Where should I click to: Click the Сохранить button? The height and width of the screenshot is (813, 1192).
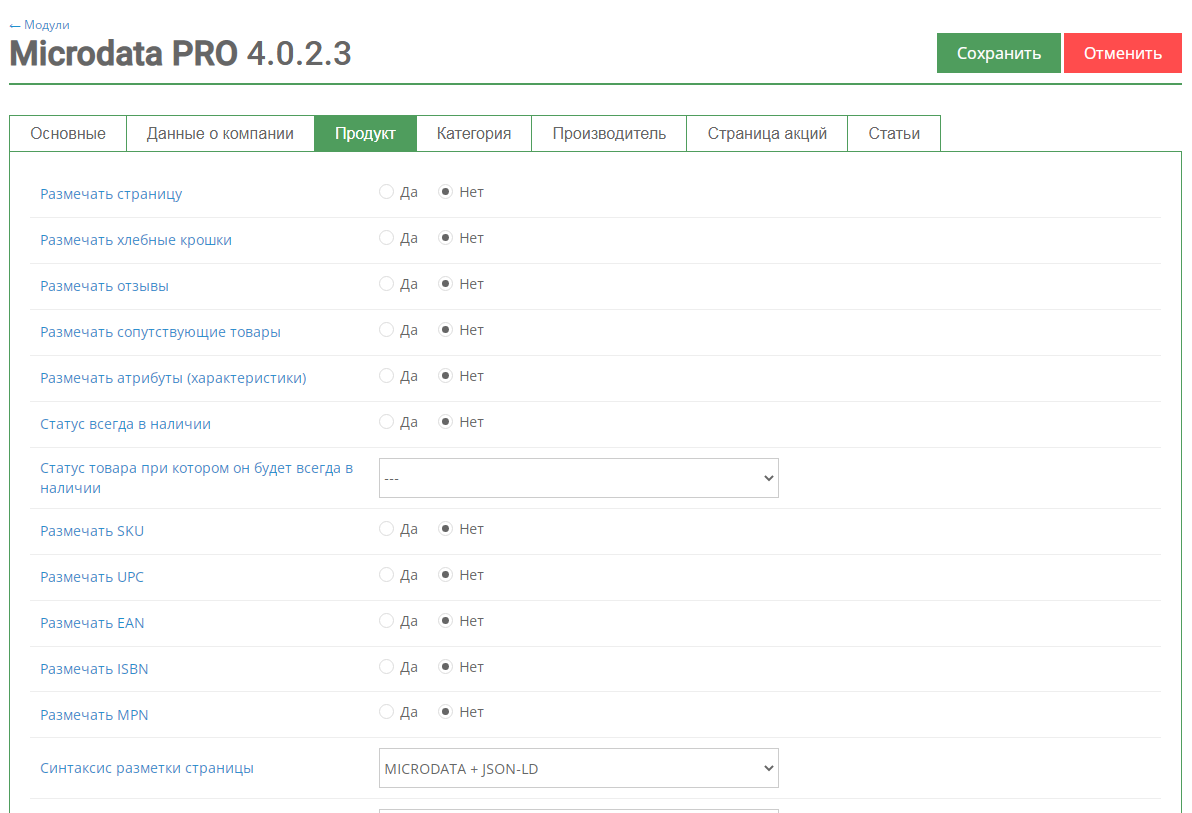(x=998, y=53)
